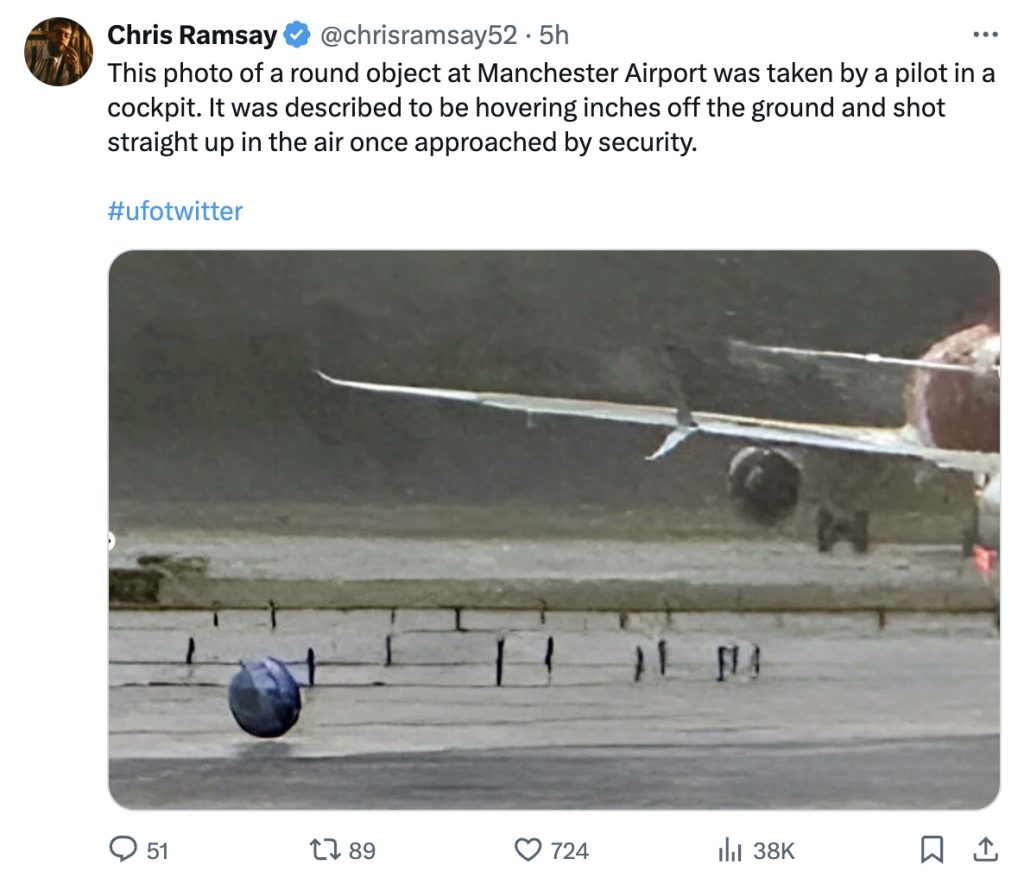Click the reply speech bubble icon
1024x884 pixels.
coord(123,849)
